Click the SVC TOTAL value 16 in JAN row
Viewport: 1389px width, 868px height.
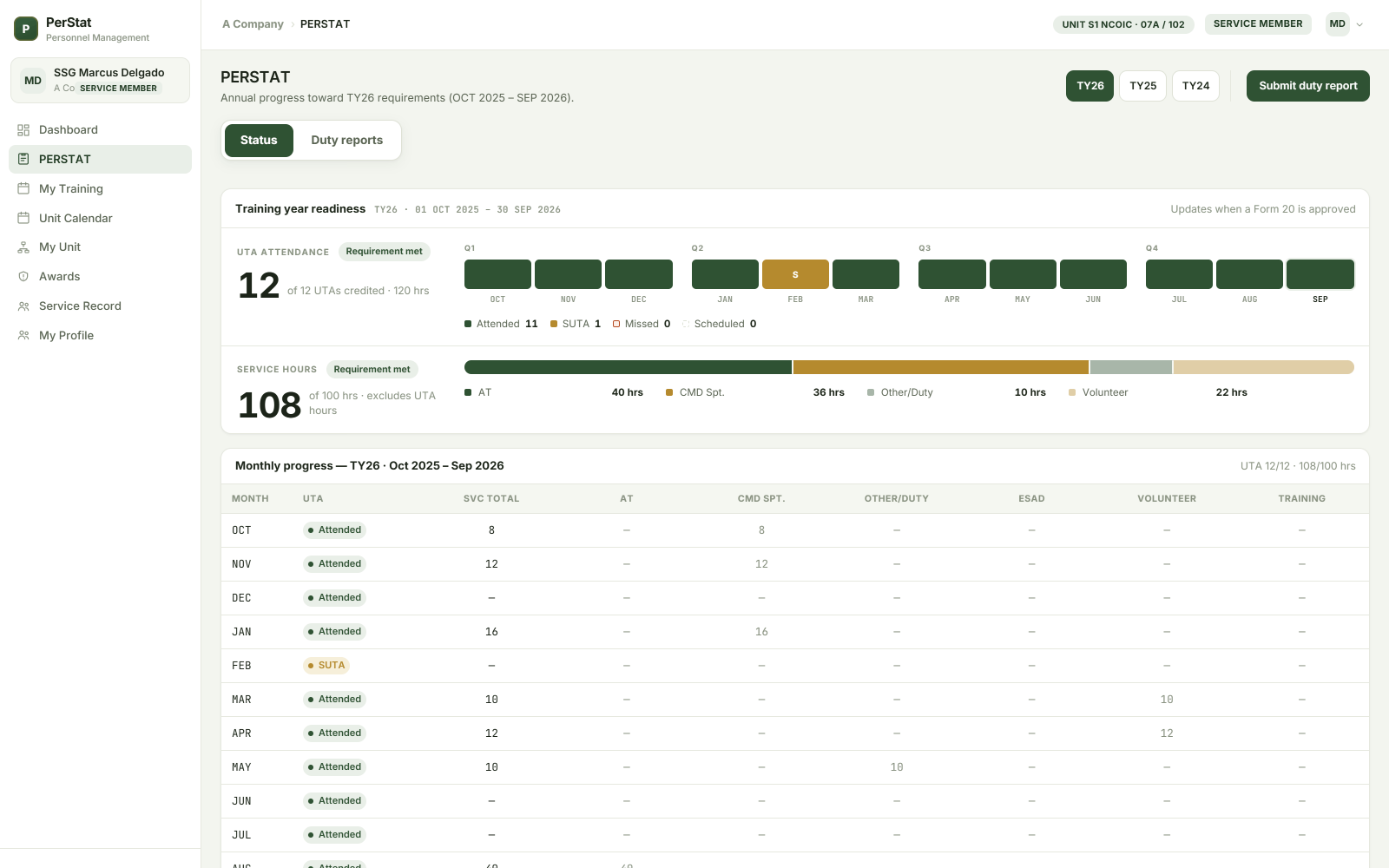[491, 632]
